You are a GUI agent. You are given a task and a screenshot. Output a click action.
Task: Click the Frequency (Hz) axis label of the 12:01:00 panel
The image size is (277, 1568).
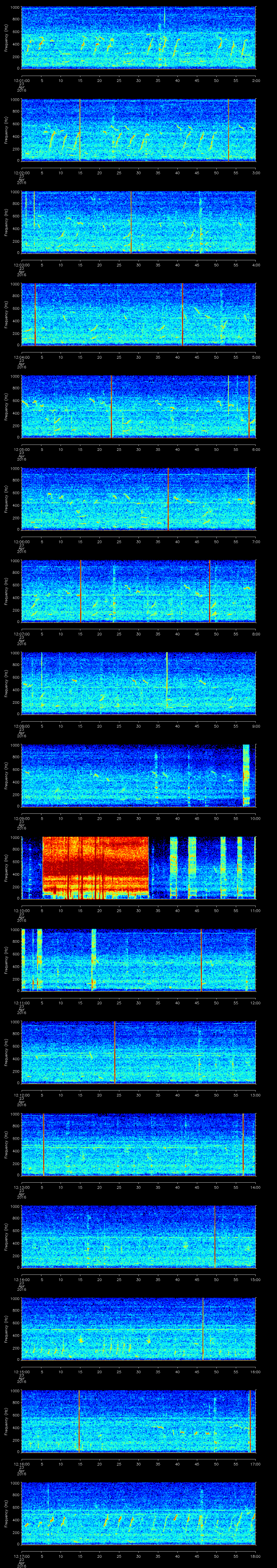point(6,38)
